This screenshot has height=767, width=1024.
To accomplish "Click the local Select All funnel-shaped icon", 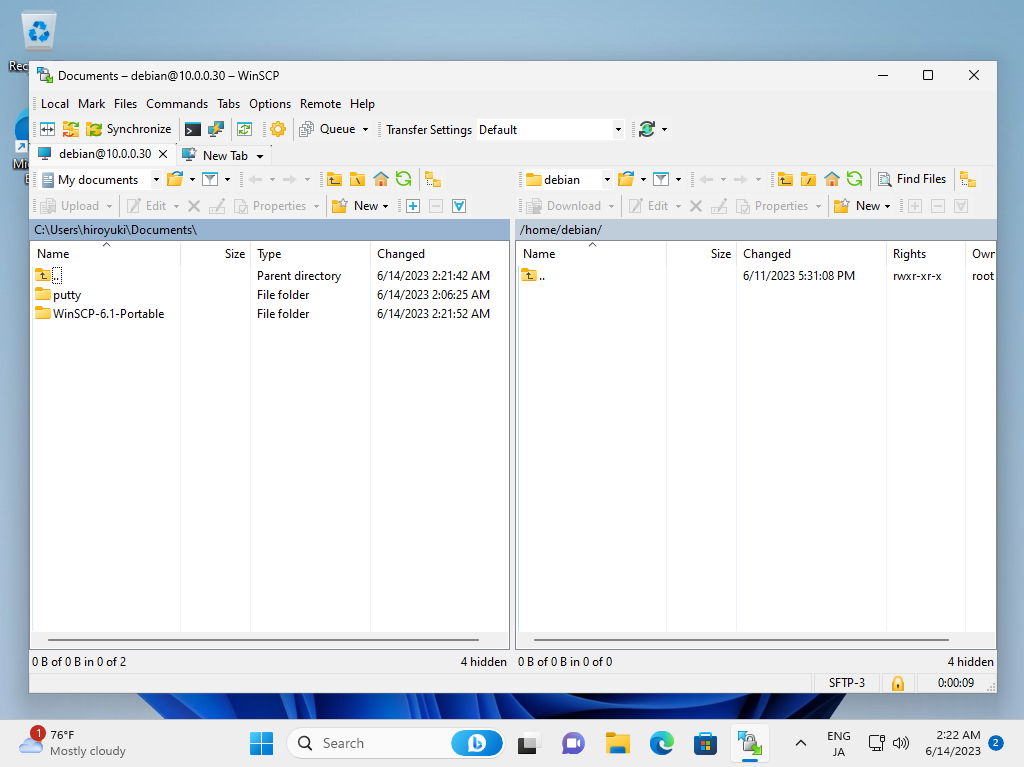I will pyautogui.click(x=459, y=206).
